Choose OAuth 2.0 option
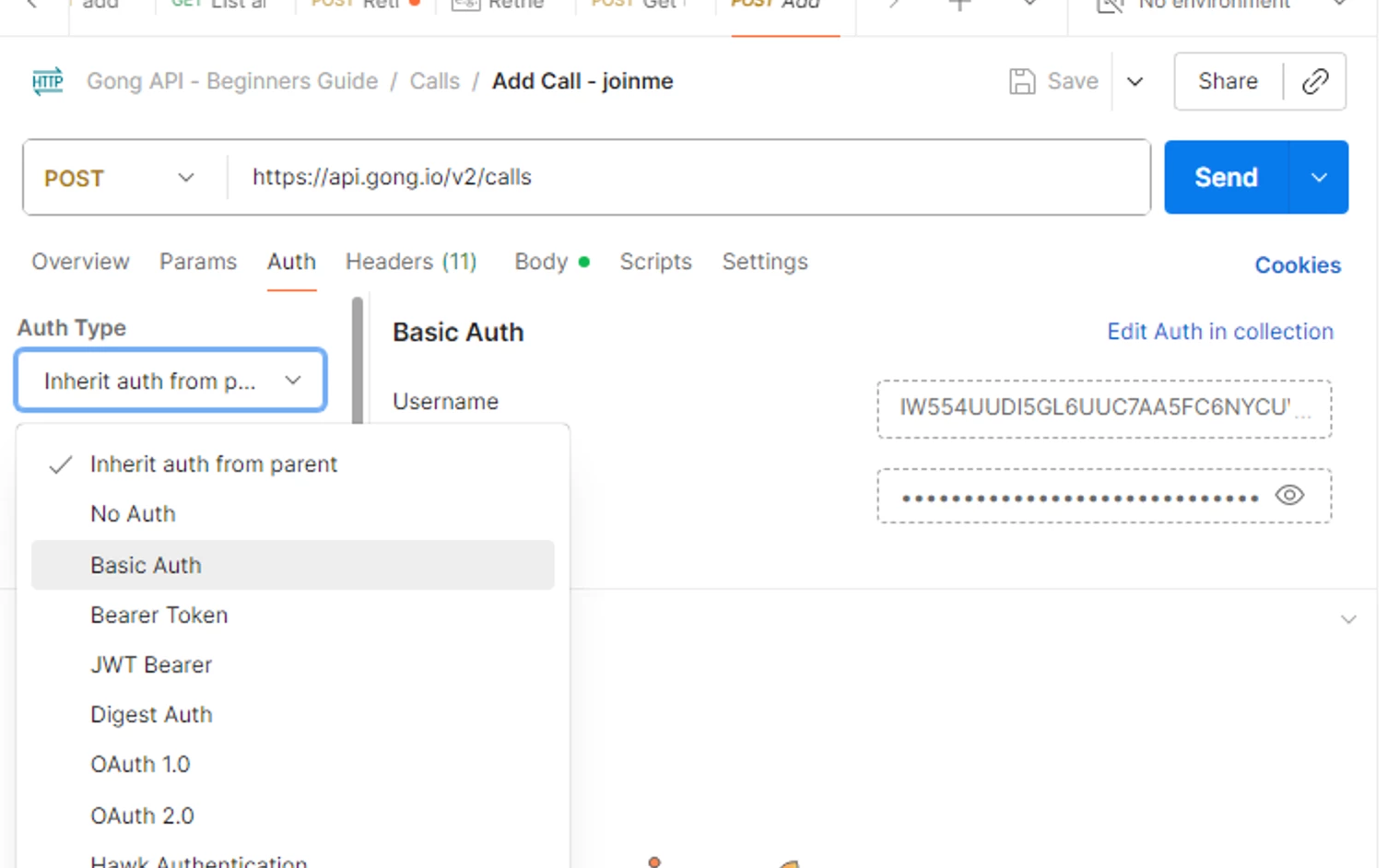1399x868 pixels. [293, 815]
